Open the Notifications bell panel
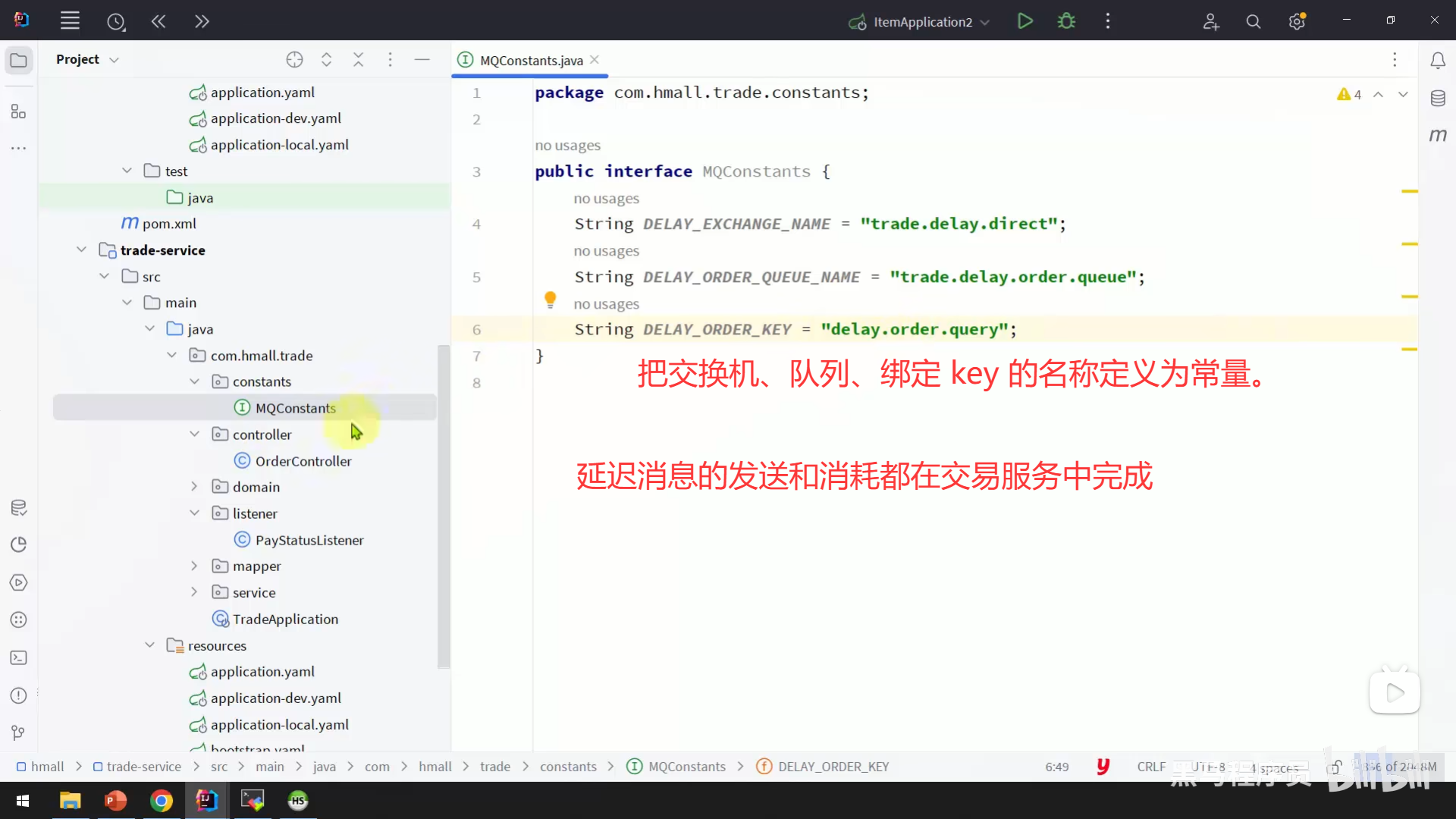1456x819 pixels. click(x=1438, y=61)
